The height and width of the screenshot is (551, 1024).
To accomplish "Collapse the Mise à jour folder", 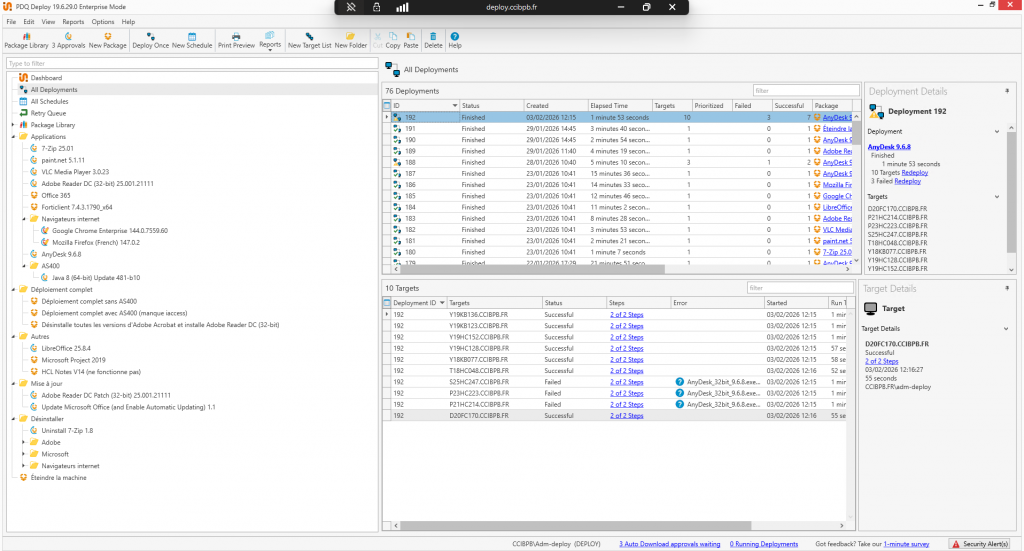I will (13, 383).
